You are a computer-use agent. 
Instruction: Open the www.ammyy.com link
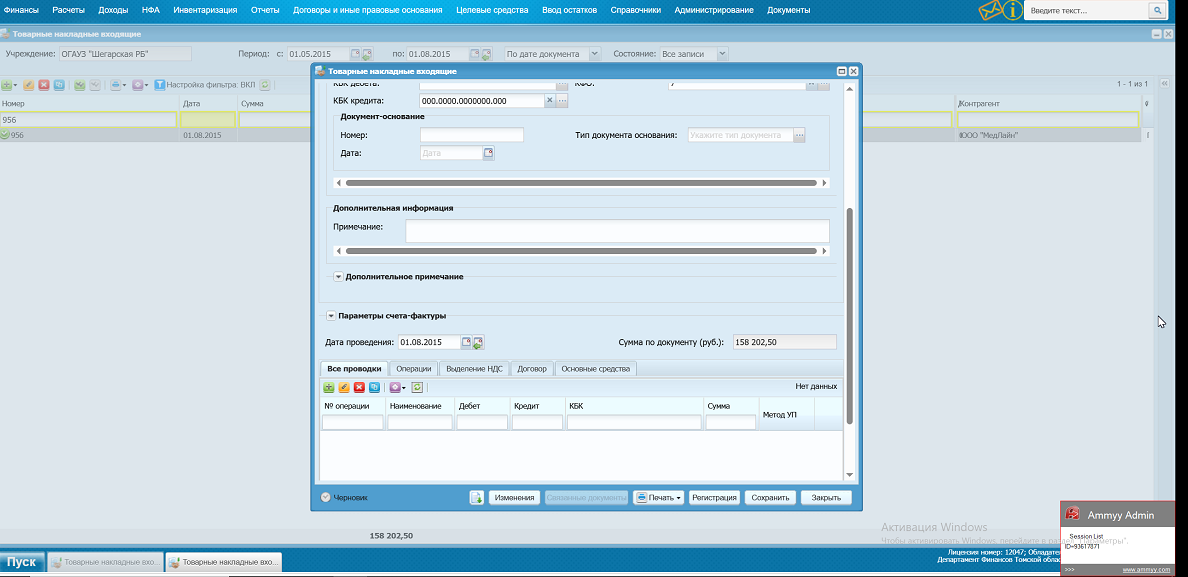click(1146, 569)
